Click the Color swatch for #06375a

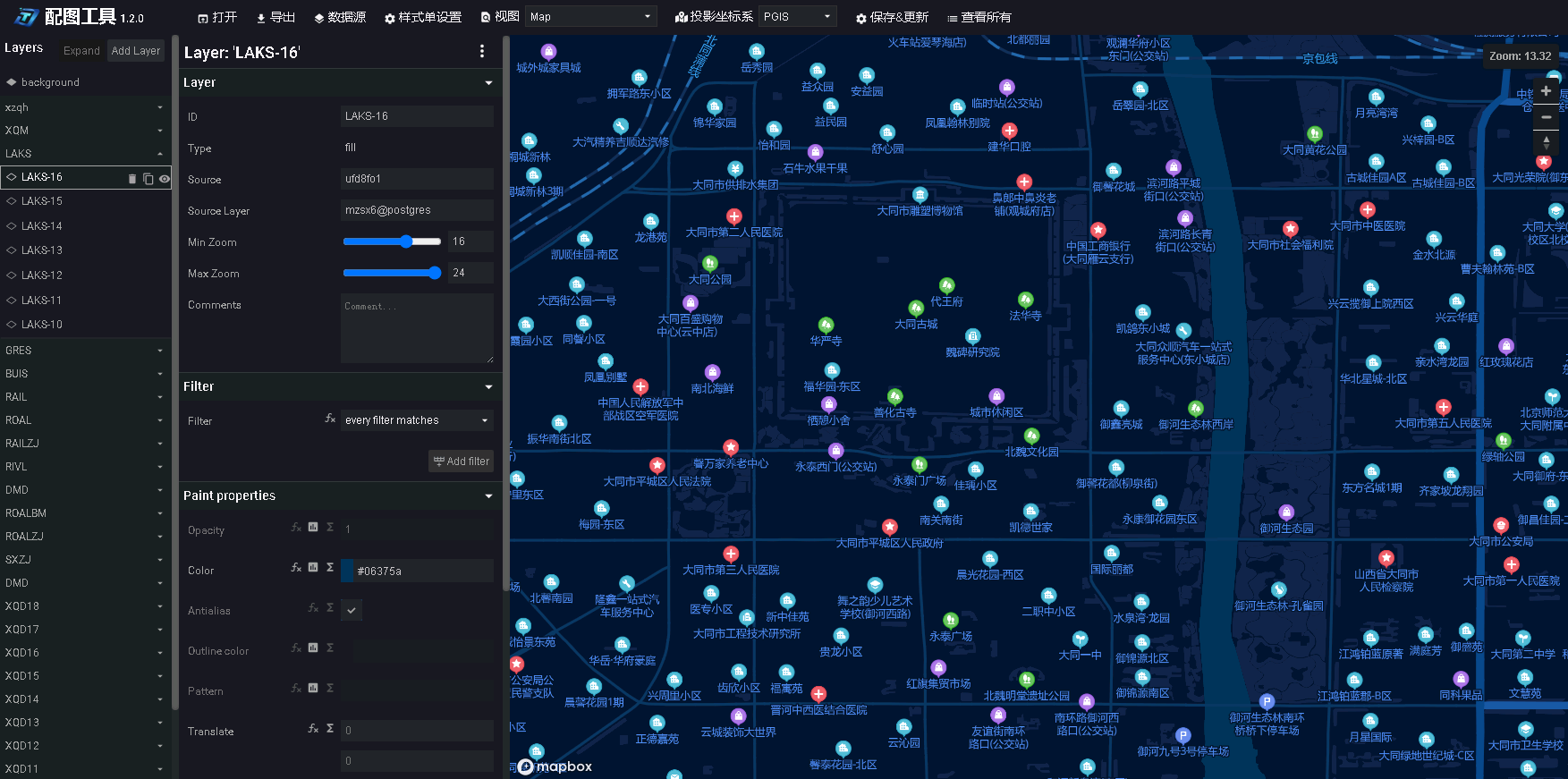point(347,571)
